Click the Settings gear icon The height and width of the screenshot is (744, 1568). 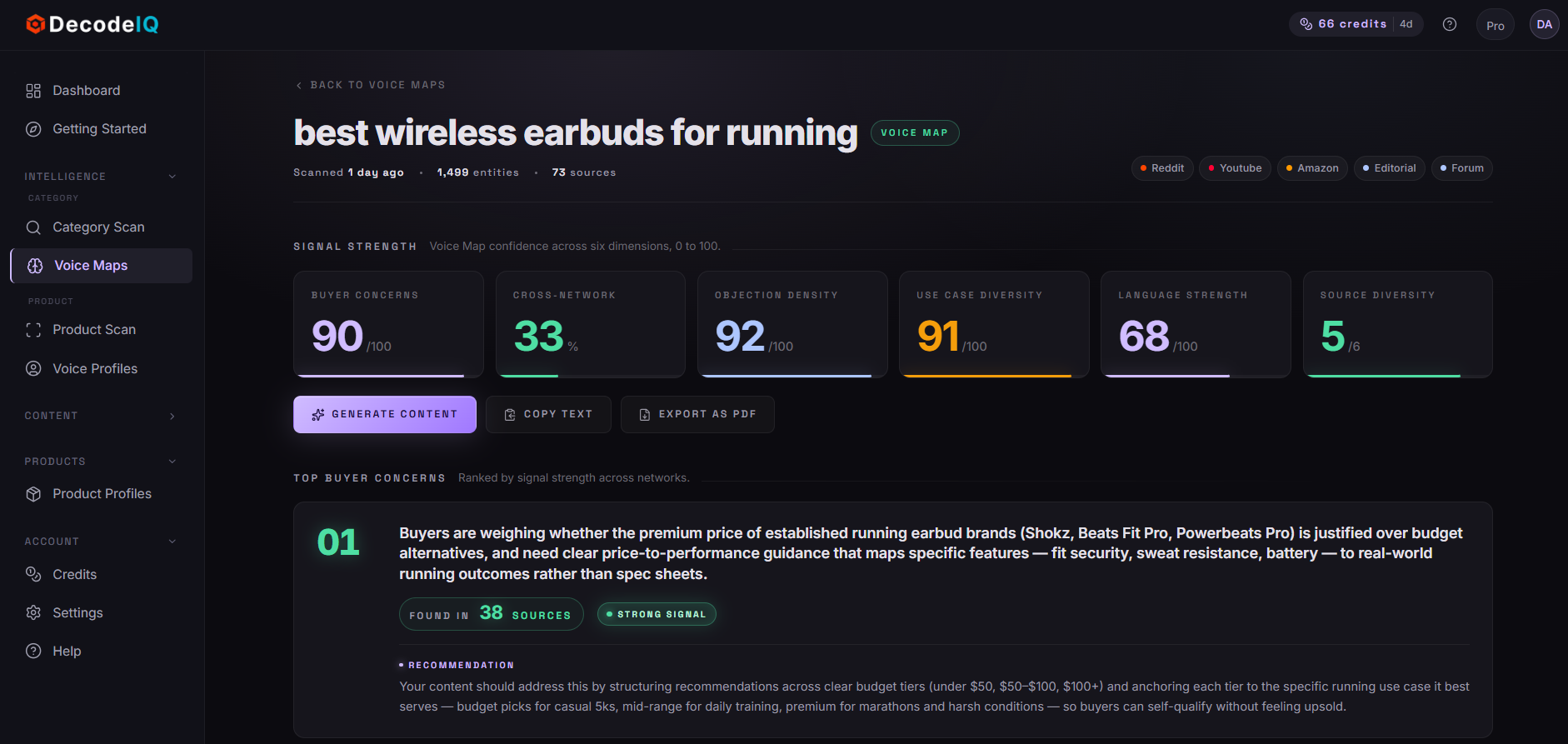tap(33, 612)
